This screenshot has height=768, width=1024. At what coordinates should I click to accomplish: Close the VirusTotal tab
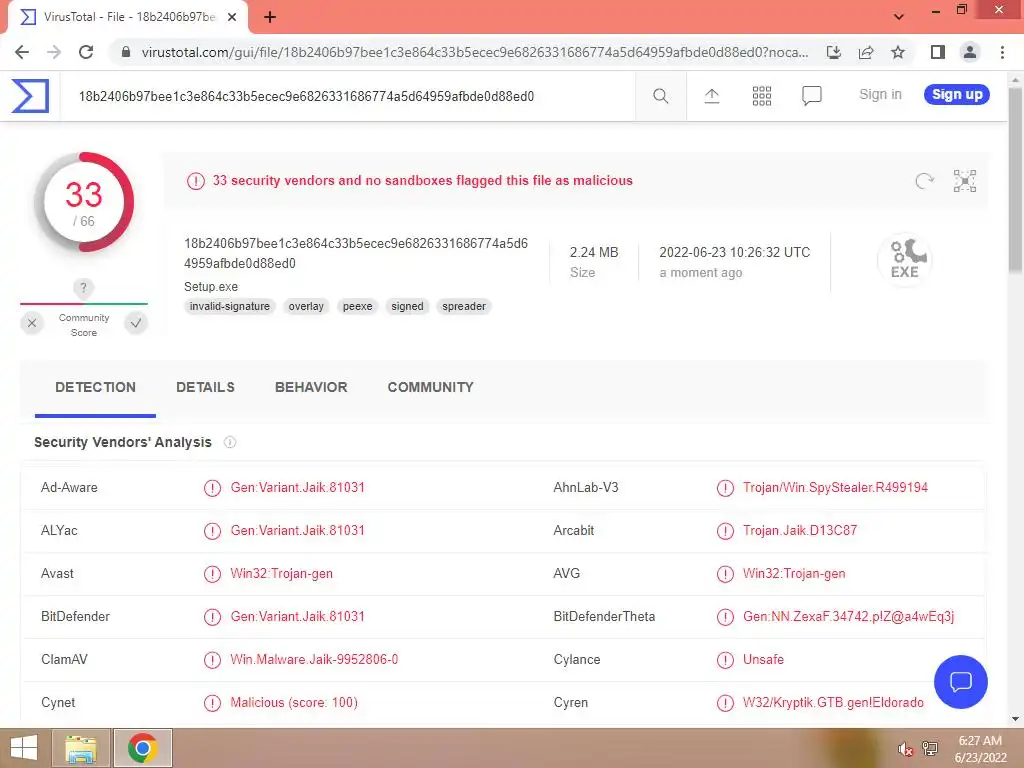point(232,17)
